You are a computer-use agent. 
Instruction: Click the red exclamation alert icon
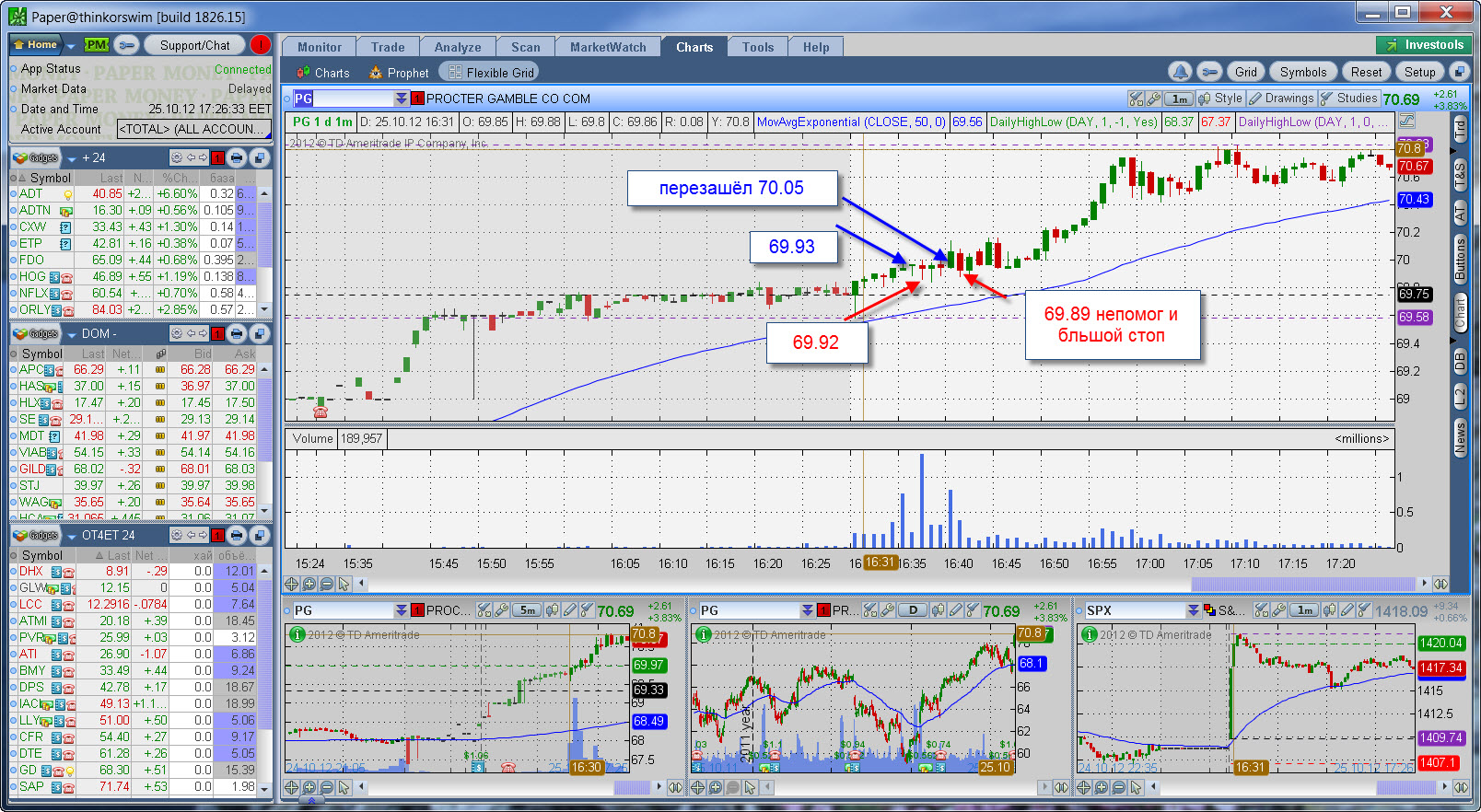click(261, 44)
